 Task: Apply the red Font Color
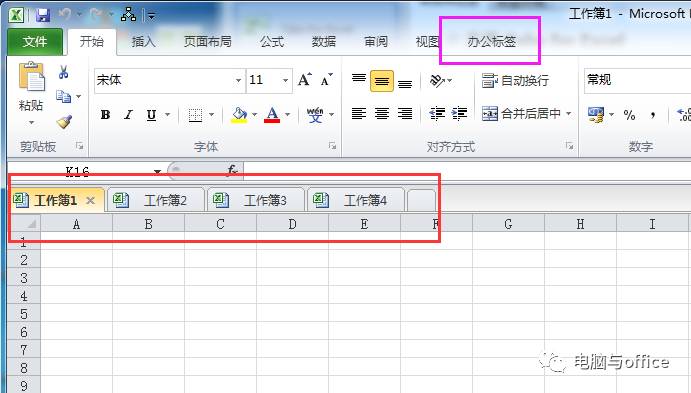pos(272,115)
